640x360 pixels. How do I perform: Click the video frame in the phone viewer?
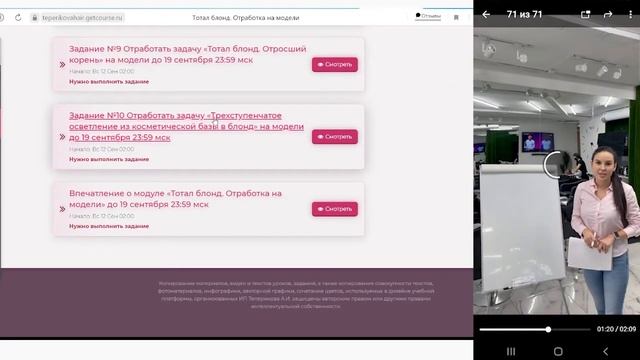point(557,171)
